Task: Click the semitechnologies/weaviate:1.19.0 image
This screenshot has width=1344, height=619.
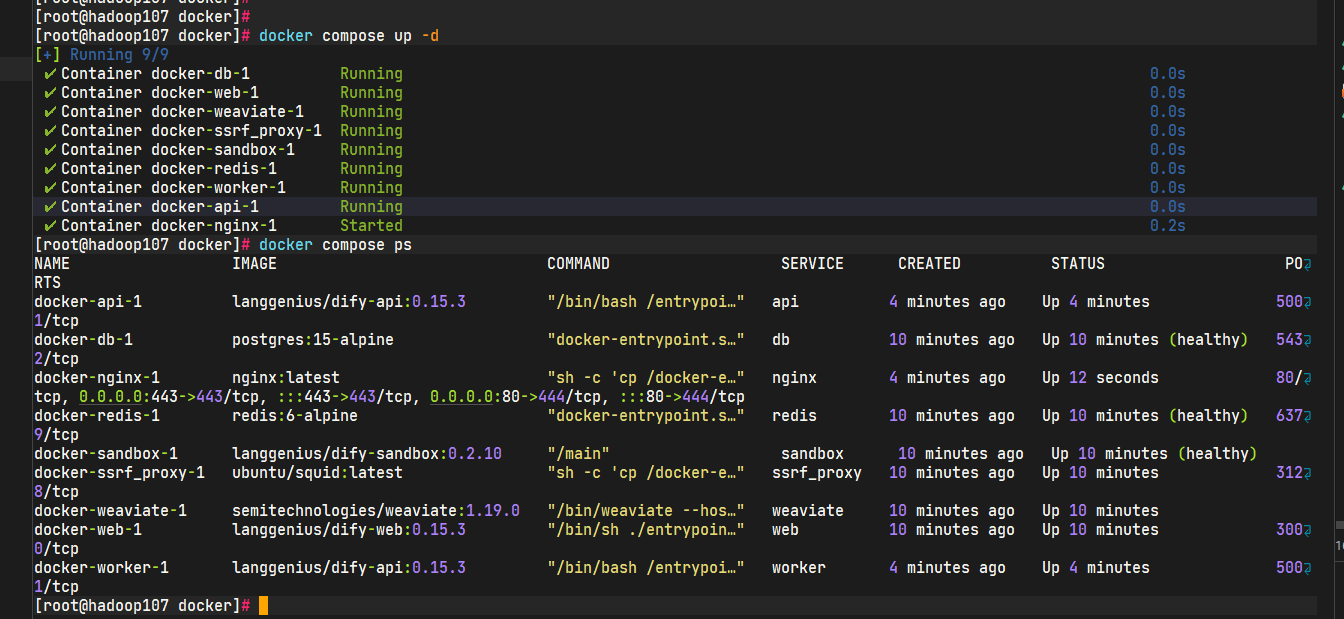Action: pos(376,511)
